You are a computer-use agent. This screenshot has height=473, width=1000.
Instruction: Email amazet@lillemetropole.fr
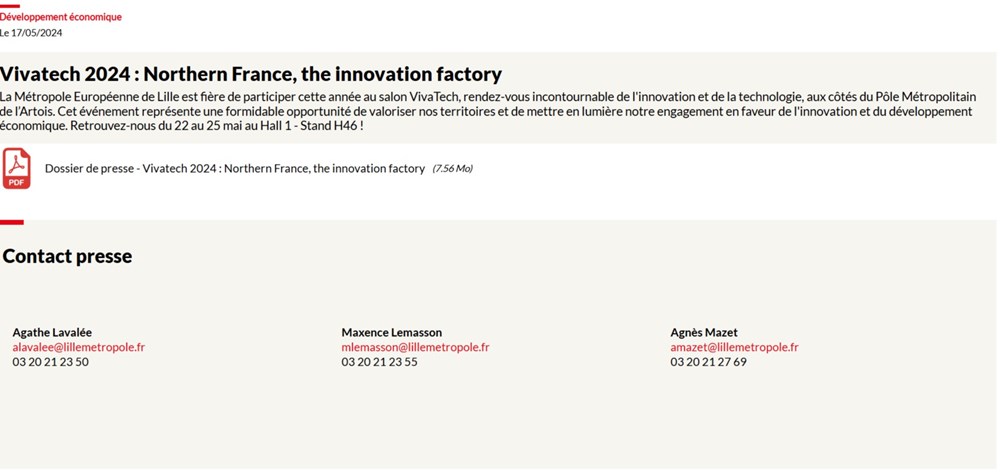click(x=734, y=347)
